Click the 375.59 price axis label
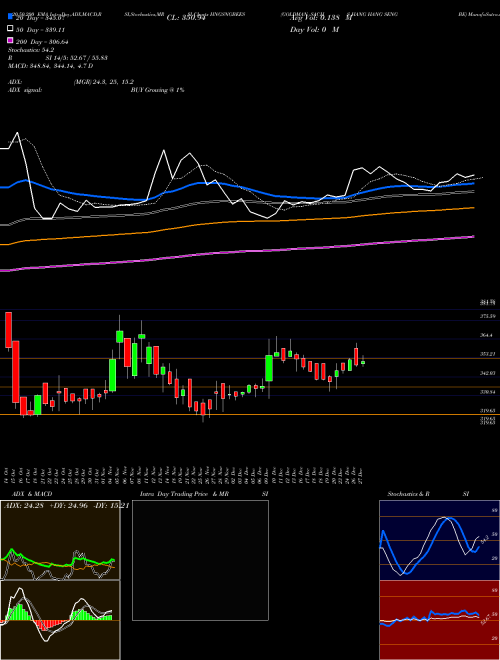 point(488,316)
